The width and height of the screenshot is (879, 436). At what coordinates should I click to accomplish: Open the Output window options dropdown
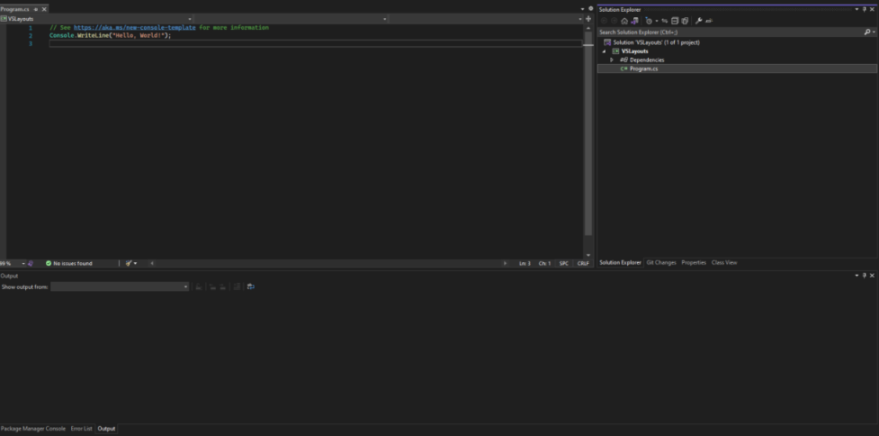[x=857, y=276]
